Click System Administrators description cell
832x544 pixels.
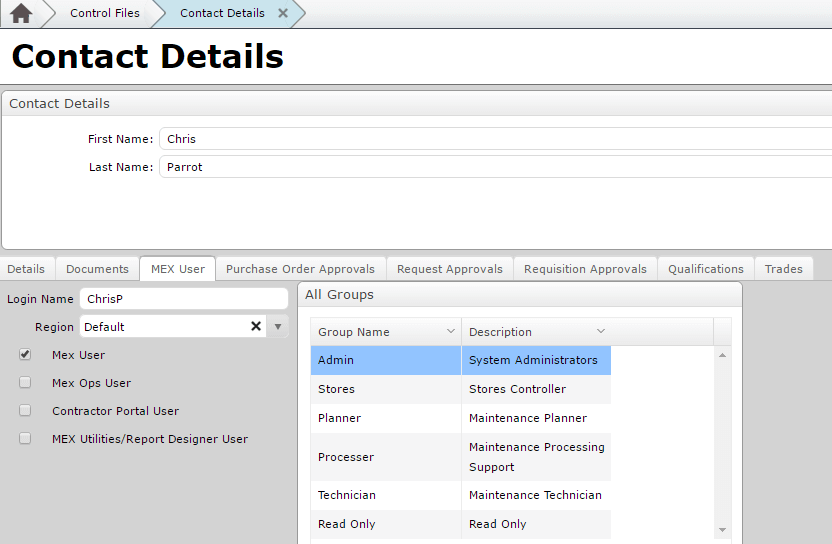tap(536, 360)
